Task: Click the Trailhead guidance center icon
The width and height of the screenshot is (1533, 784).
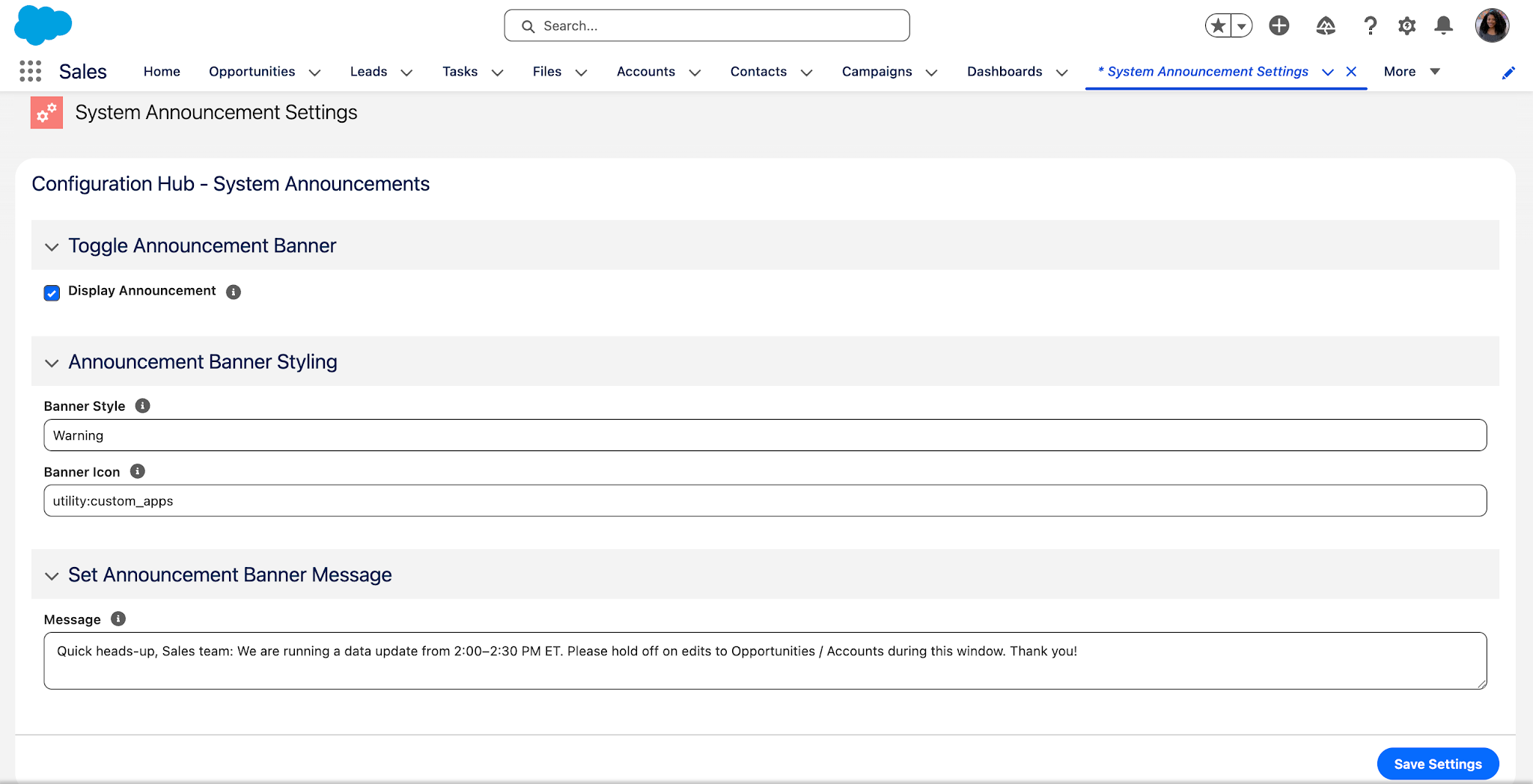Action: click(x=1325, y=25)
